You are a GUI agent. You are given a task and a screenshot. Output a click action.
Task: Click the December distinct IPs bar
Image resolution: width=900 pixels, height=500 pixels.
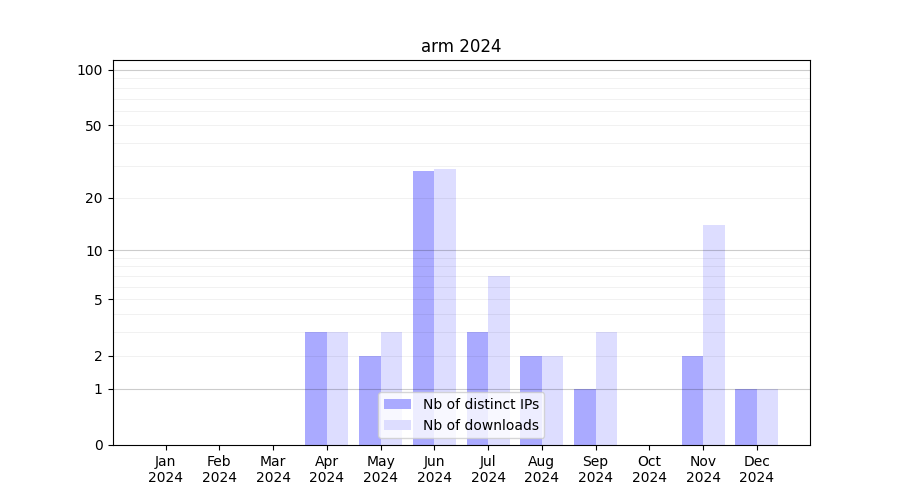(746, 417)
